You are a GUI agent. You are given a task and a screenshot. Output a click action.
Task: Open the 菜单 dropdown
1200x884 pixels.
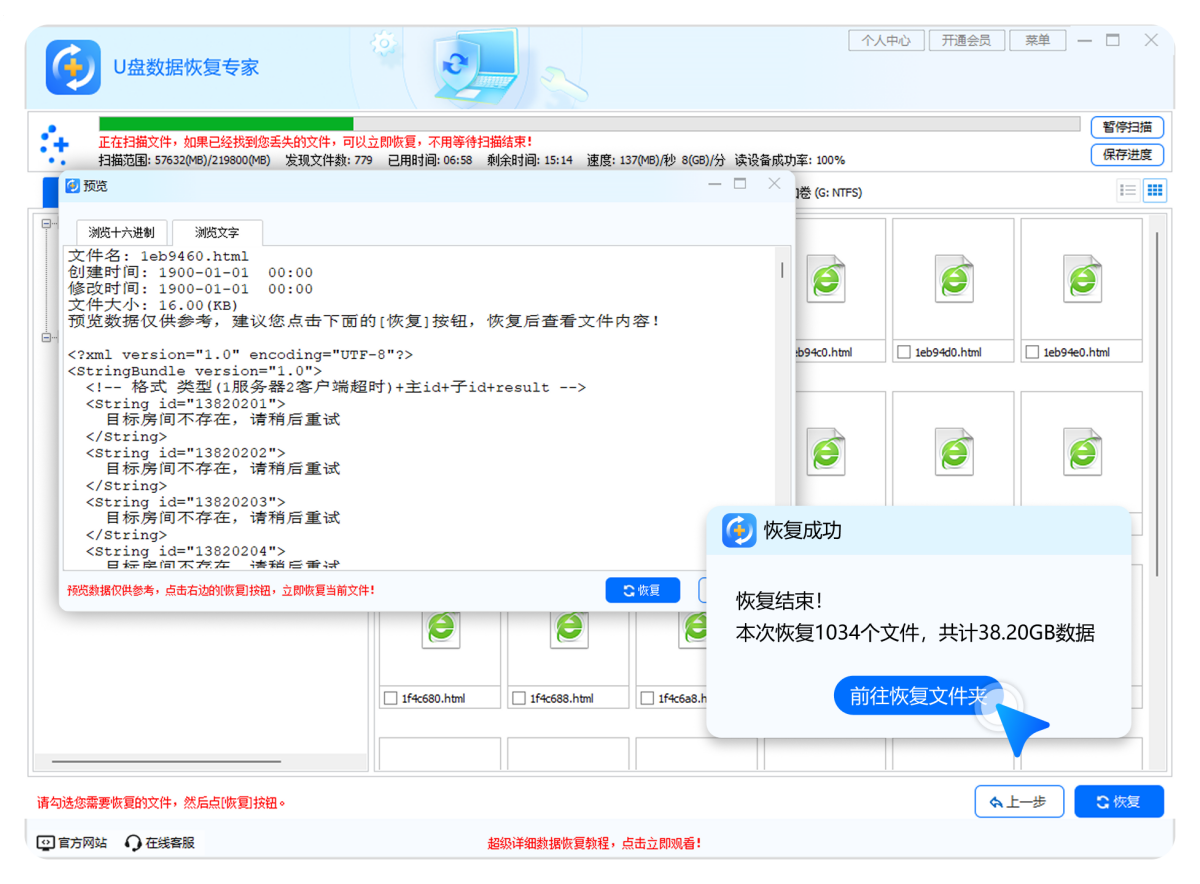click(1037, 40)
